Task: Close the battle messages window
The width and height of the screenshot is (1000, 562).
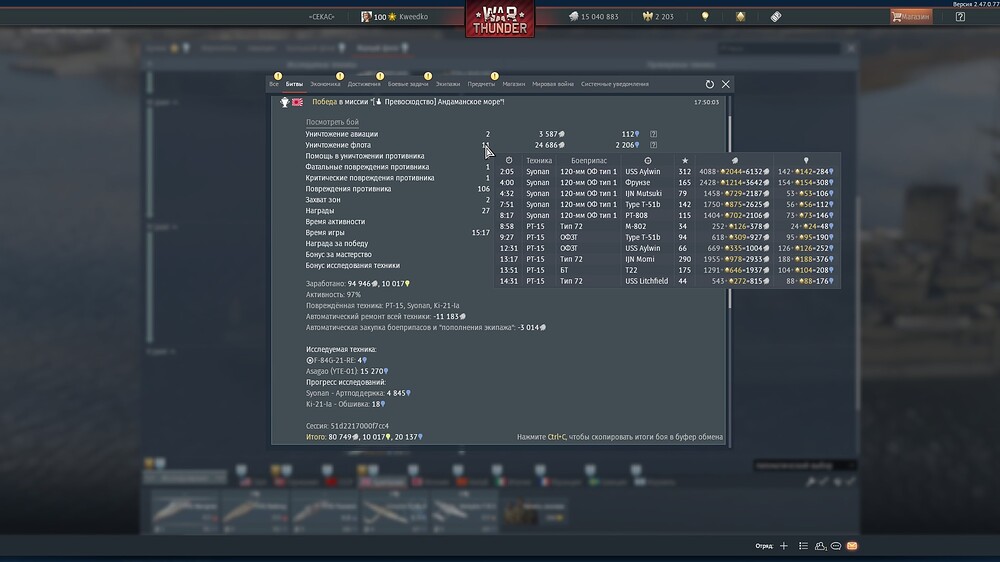Action: click(726, 84)
